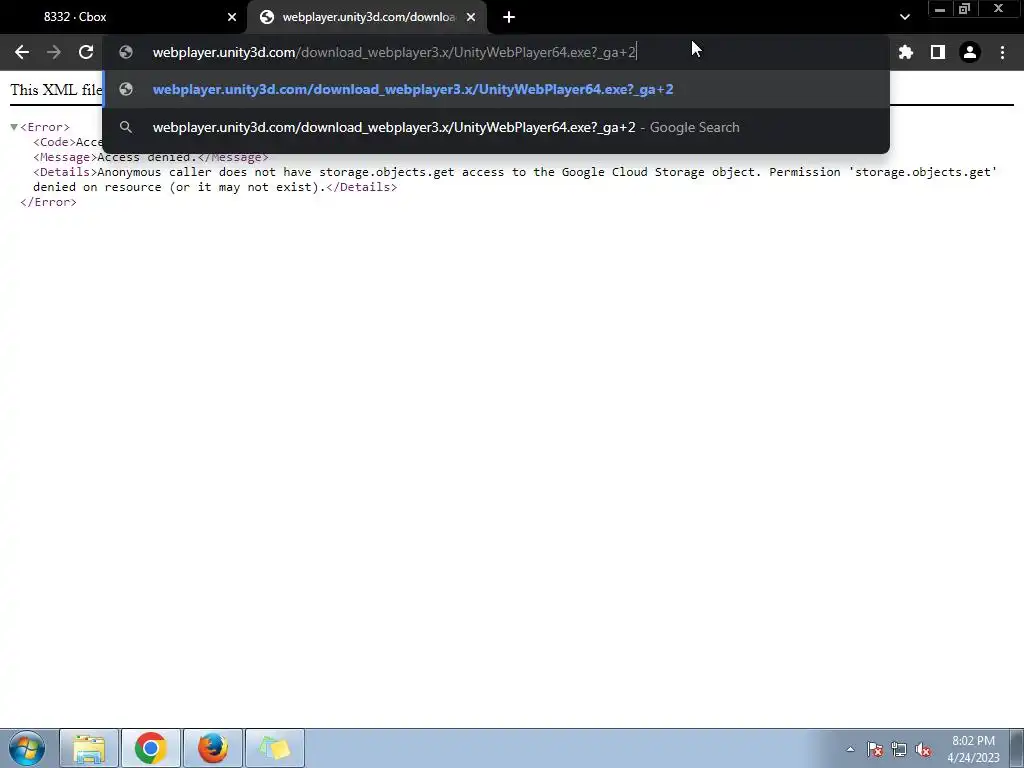Go back to the previous page
This screenshot has width=1024, height=768.
(x=22, y=52)
